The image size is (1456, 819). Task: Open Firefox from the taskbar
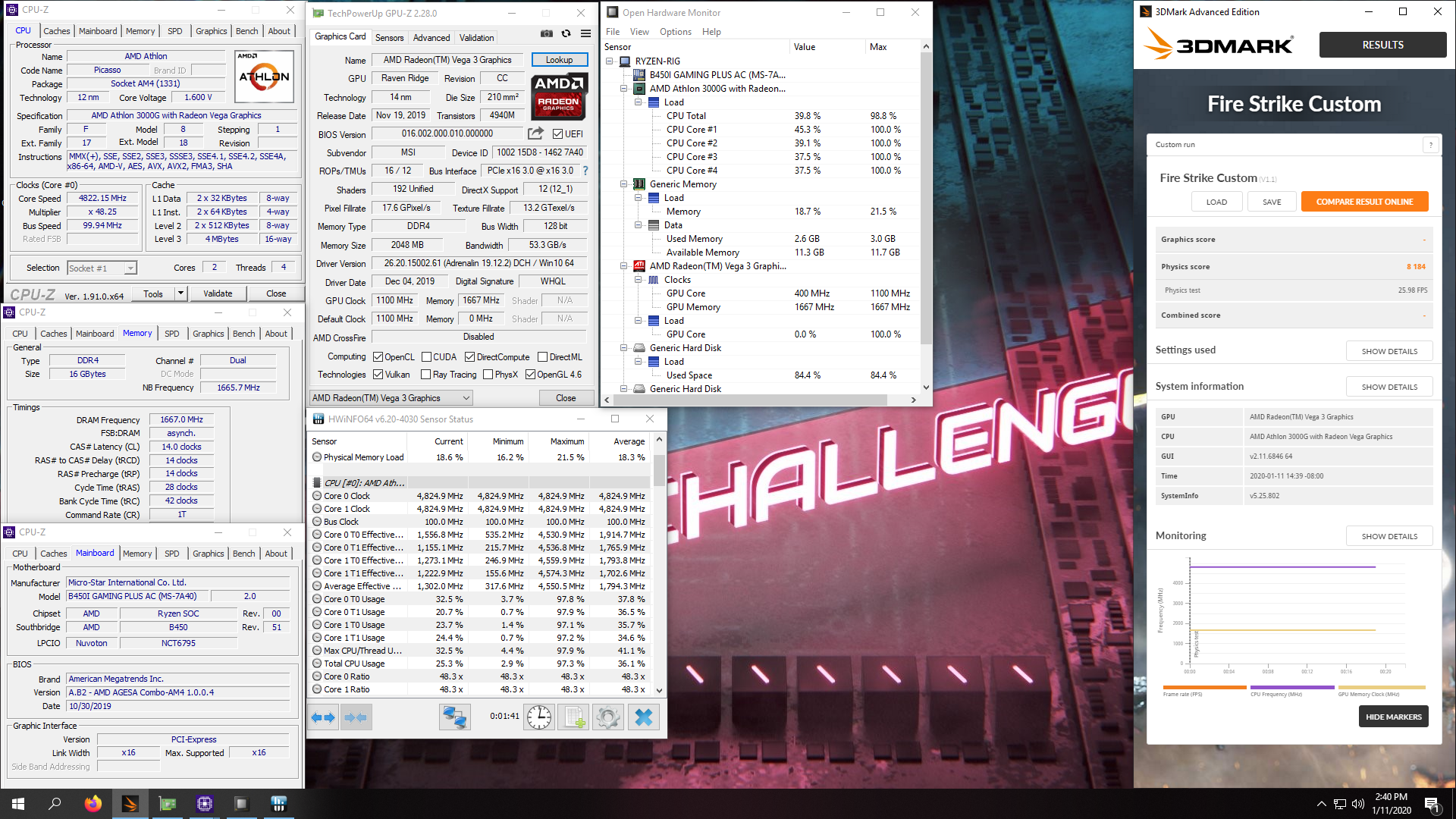point(93,804)
